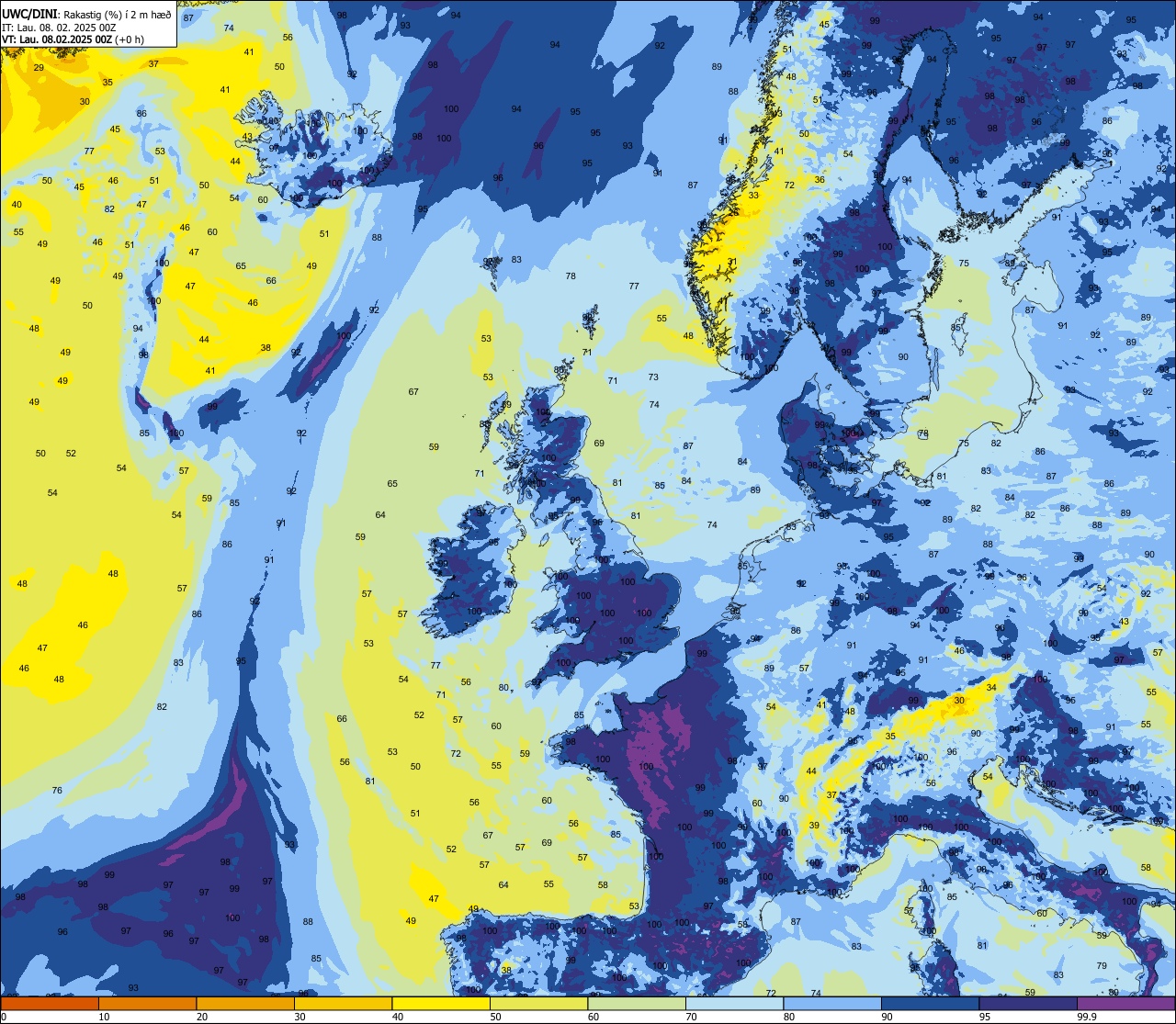Click the 90–95 medium blue legend segment
The width and height of the screenshot is (1176, 1024).
930,1003
